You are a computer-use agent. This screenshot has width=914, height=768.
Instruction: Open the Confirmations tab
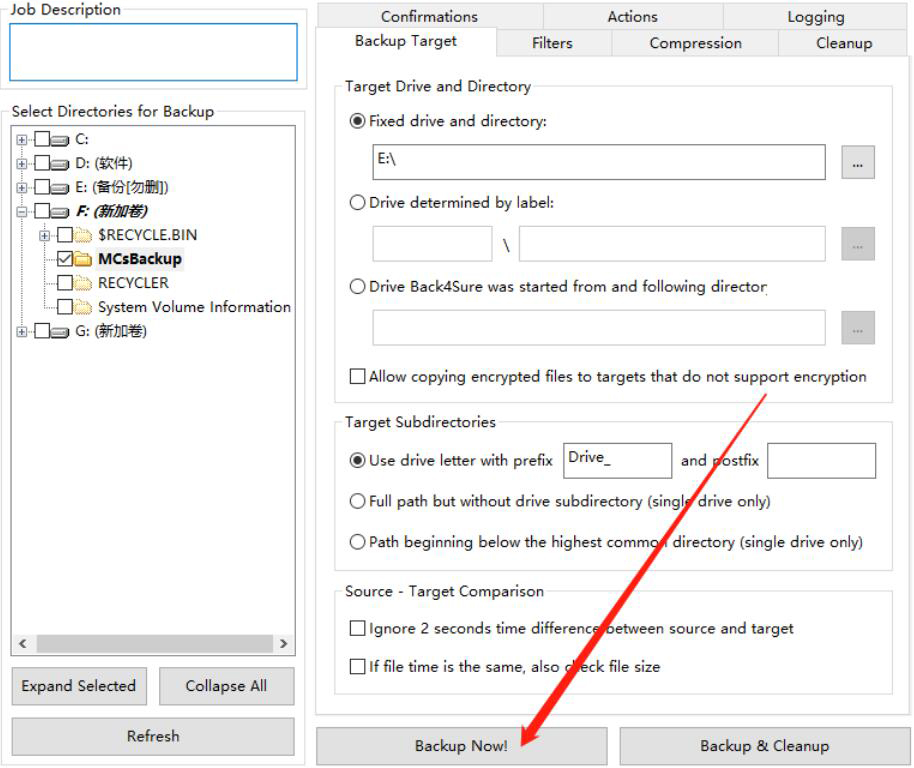click(x=430, y=16)
